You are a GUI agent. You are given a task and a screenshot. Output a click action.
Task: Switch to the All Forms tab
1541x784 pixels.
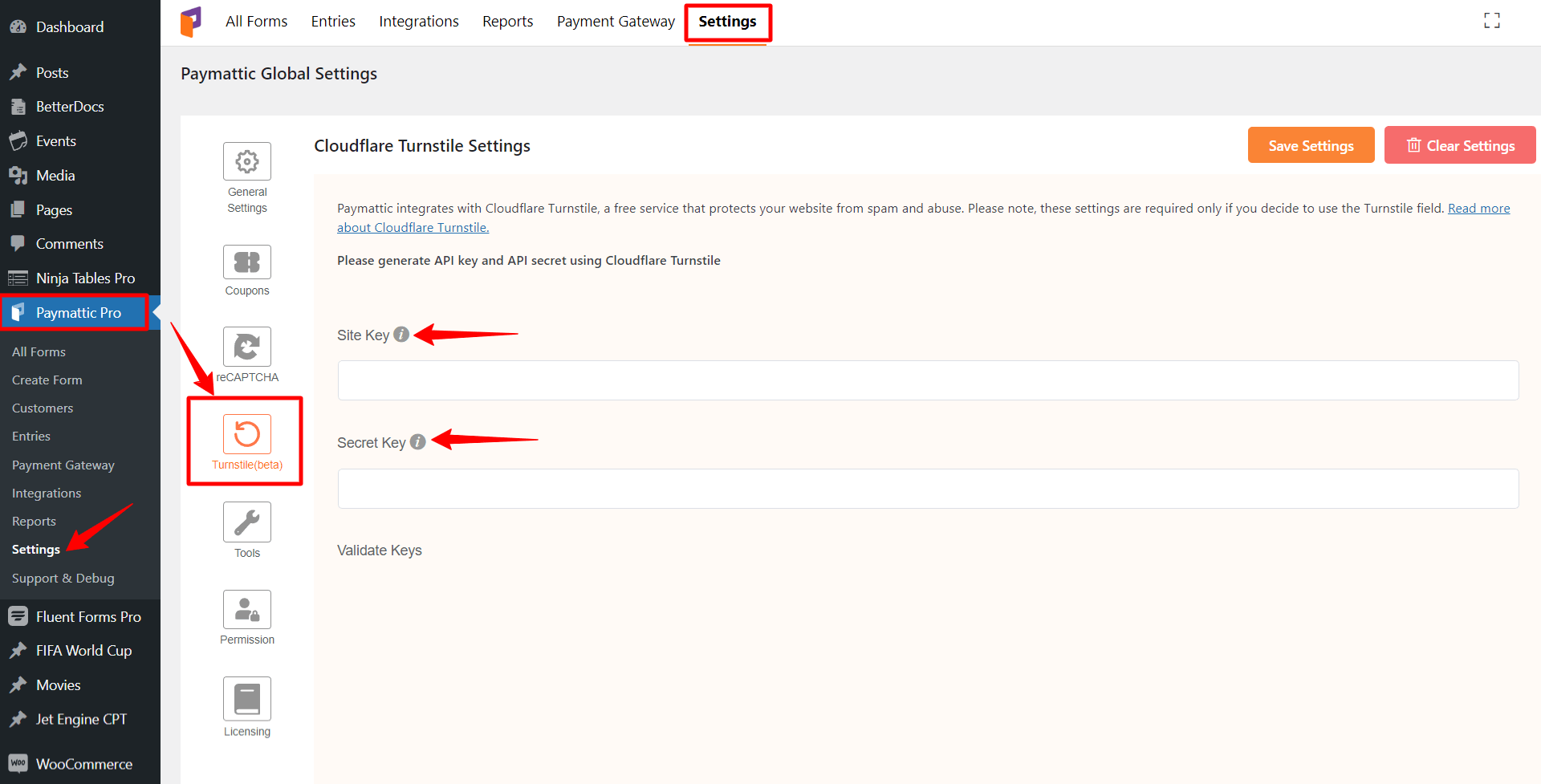(x=256, y=22)
